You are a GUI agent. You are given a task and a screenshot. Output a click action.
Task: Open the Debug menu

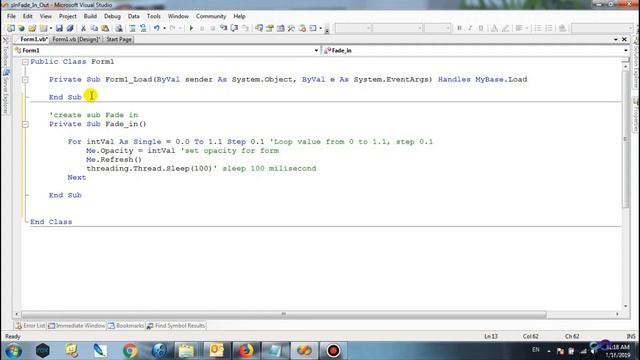pyautogui.click(x=112, y=16)
